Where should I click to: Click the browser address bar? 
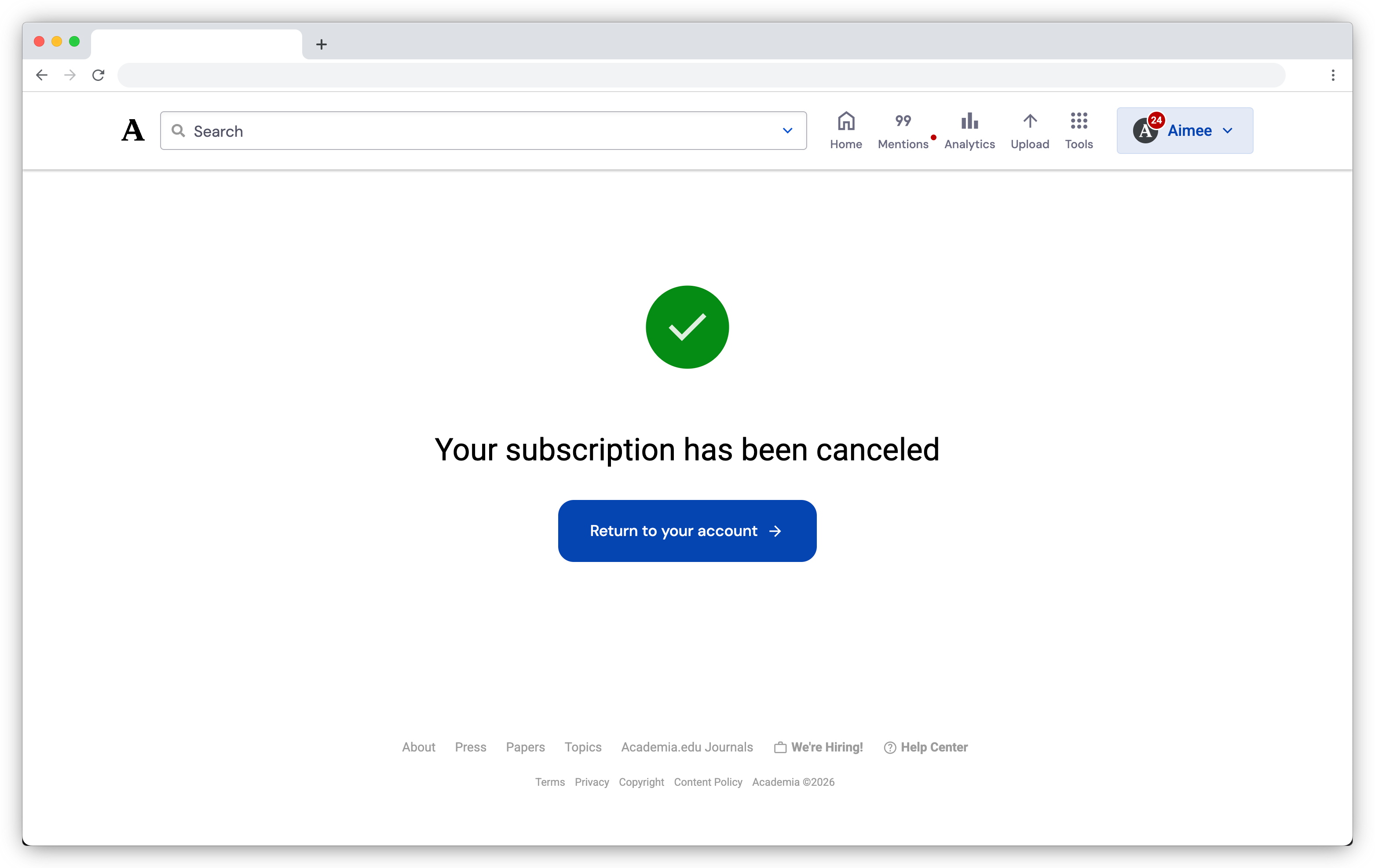[x=701, y=75]
